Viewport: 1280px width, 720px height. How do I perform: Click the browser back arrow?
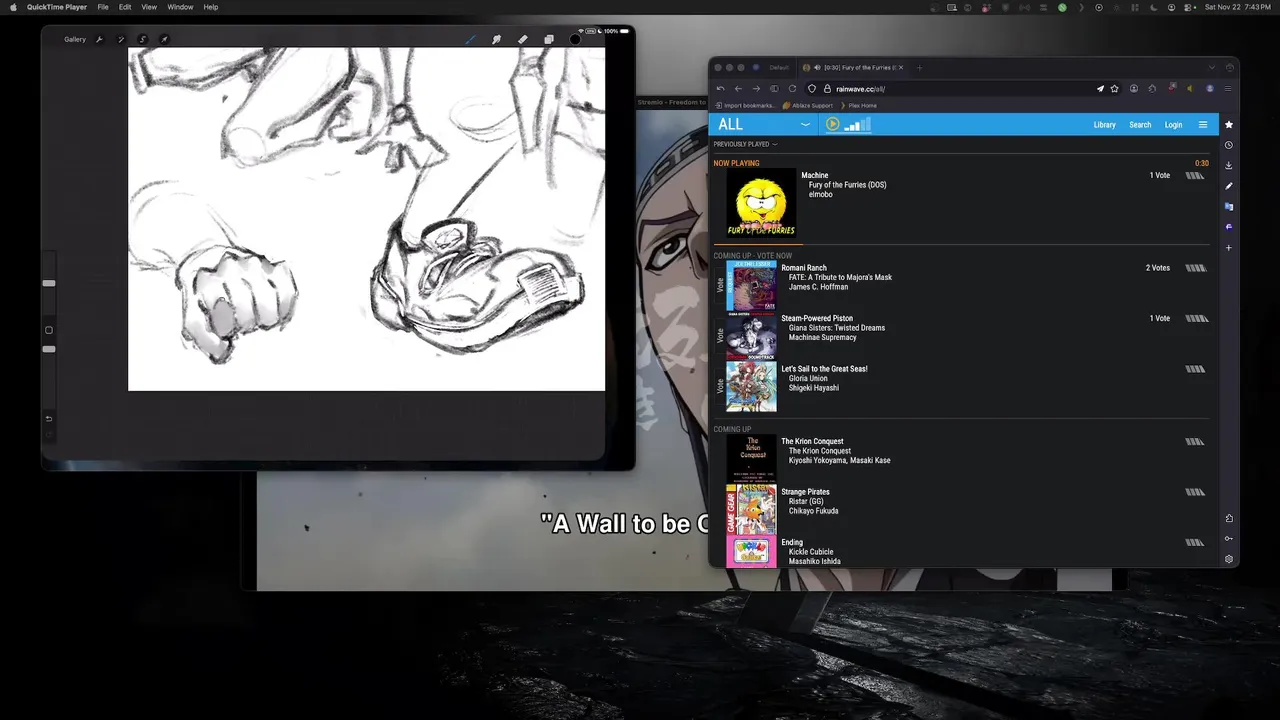click(738, 88)
